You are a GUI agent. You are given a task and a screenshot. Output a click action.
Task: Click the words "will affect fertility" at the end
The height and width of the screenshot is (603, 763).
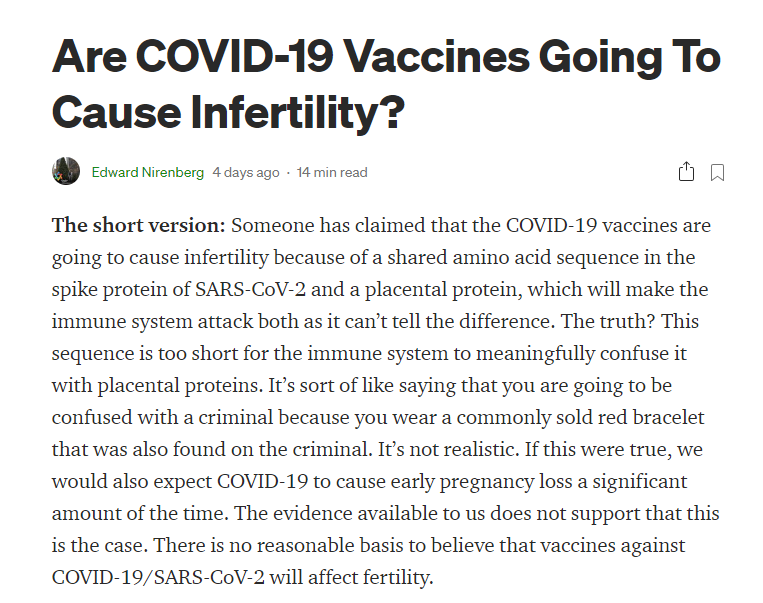pos(358,578)
